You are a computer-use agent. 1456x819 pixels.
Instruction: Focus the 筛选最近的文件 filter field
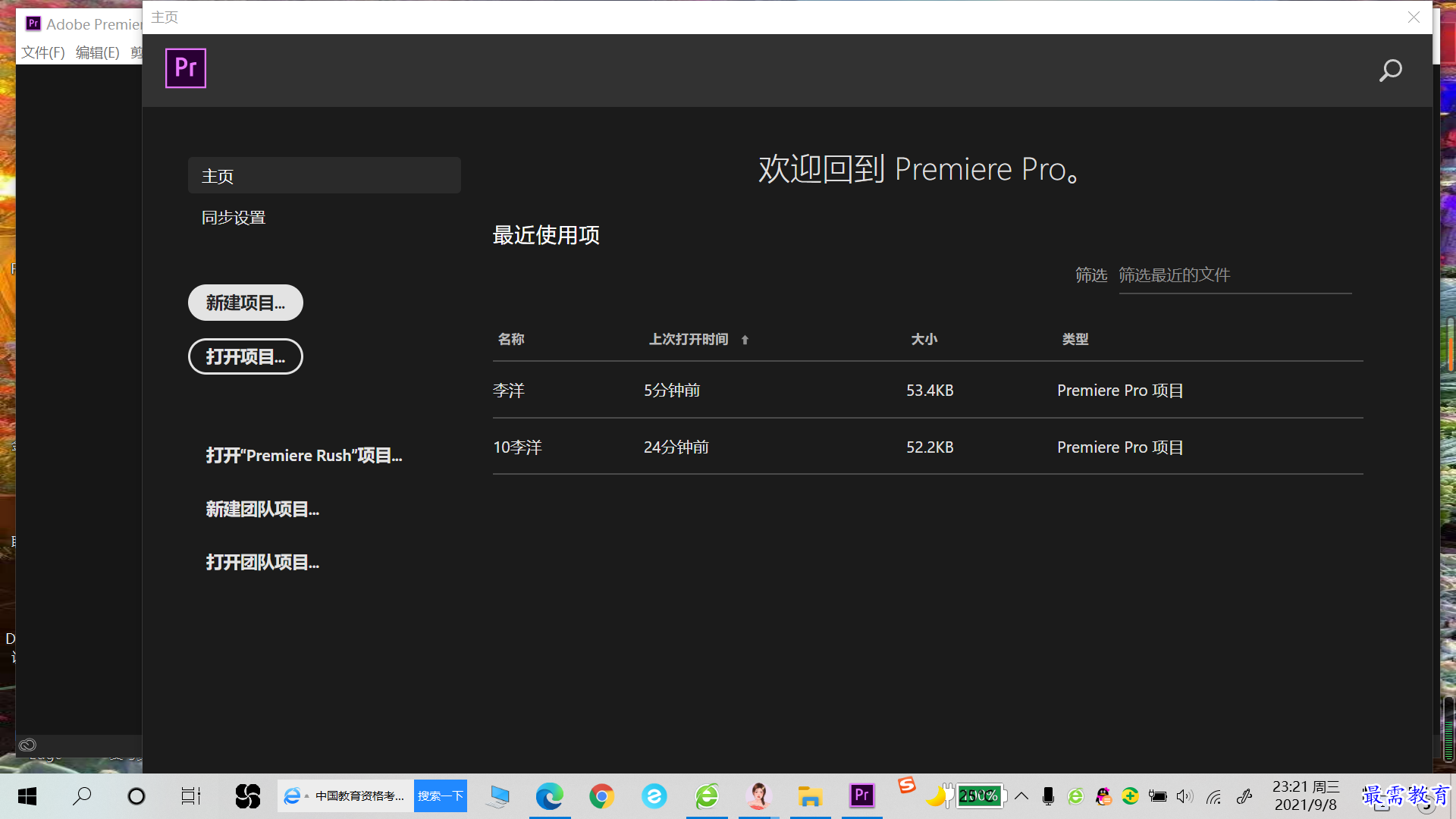click(1235, 275)
